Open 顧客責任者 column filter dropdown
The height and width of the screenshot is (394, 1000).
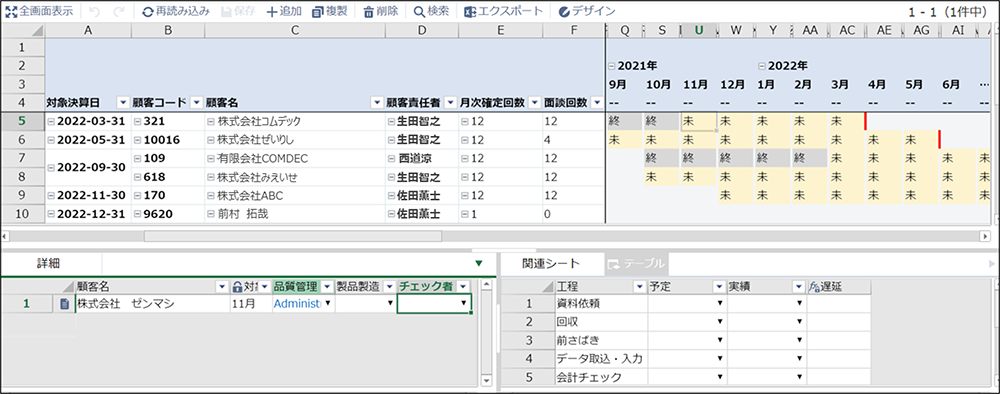coord(450,103)
